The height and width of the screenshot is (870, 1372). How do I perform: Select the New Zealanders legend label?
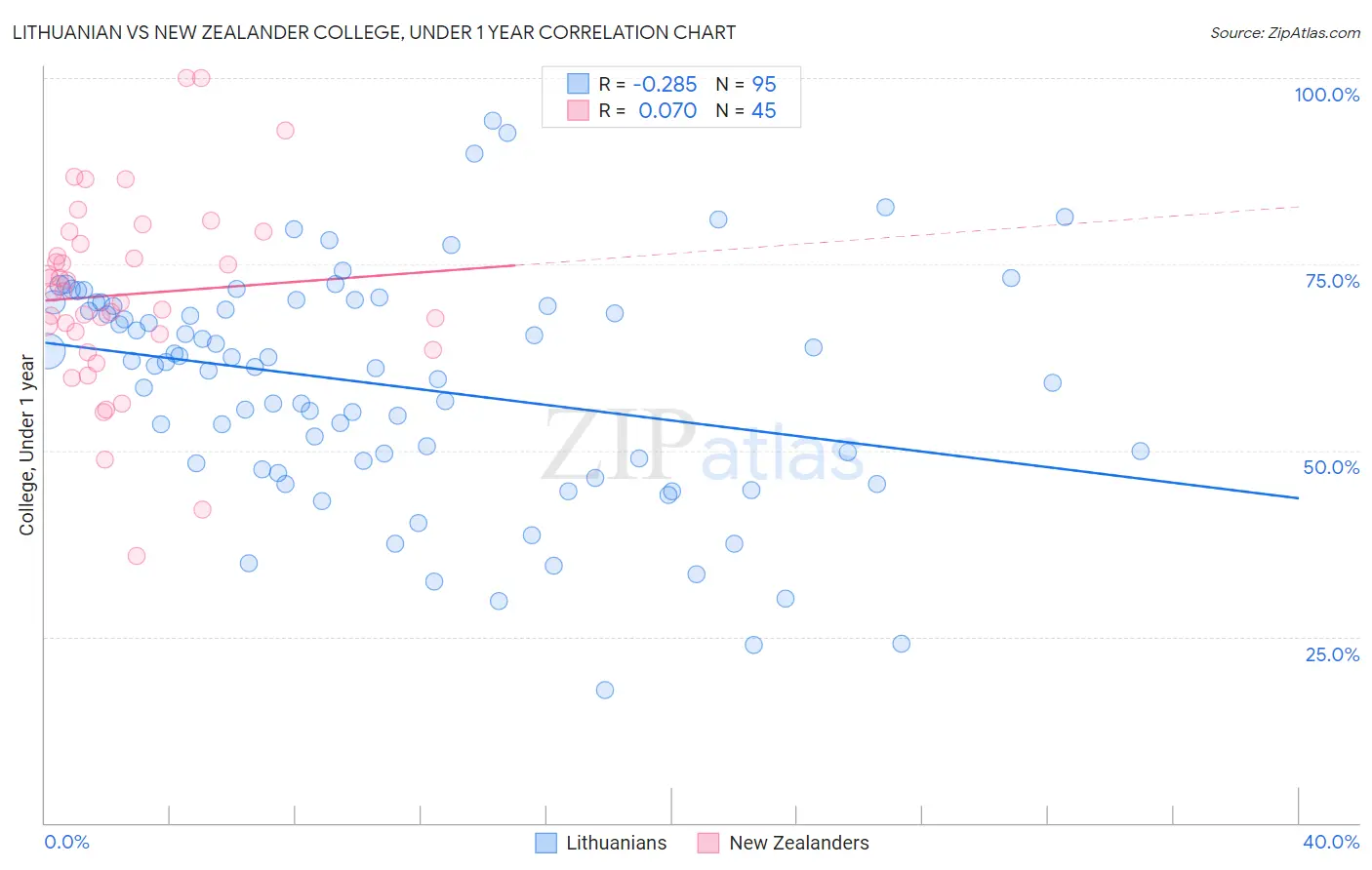pos(799,843)
